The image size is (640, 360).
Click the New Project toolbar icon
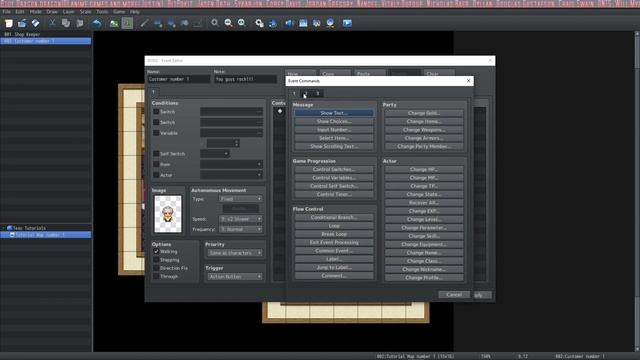[9, 23]
